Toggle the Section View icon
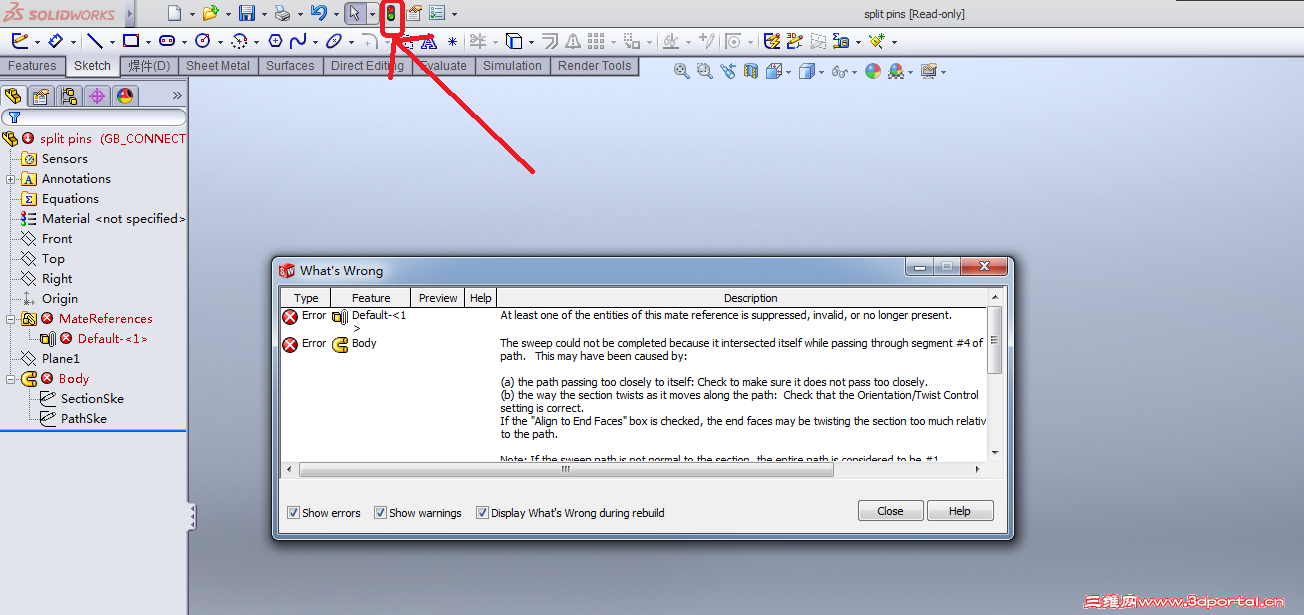Screen dimensions: 1304x615 click(751, 71)
